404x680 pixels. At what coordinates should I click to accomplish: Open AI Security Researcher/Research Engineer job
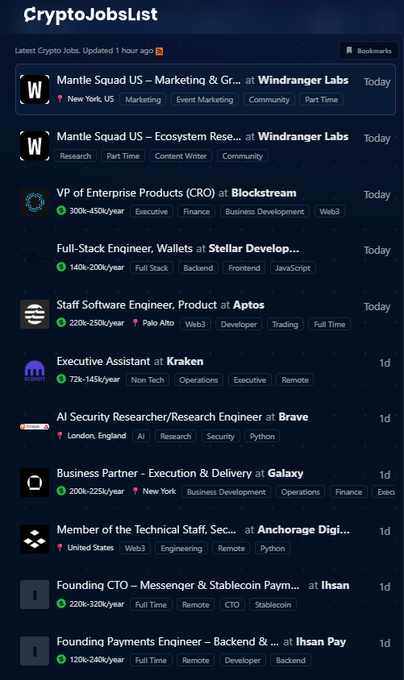[x=159, y=417]
